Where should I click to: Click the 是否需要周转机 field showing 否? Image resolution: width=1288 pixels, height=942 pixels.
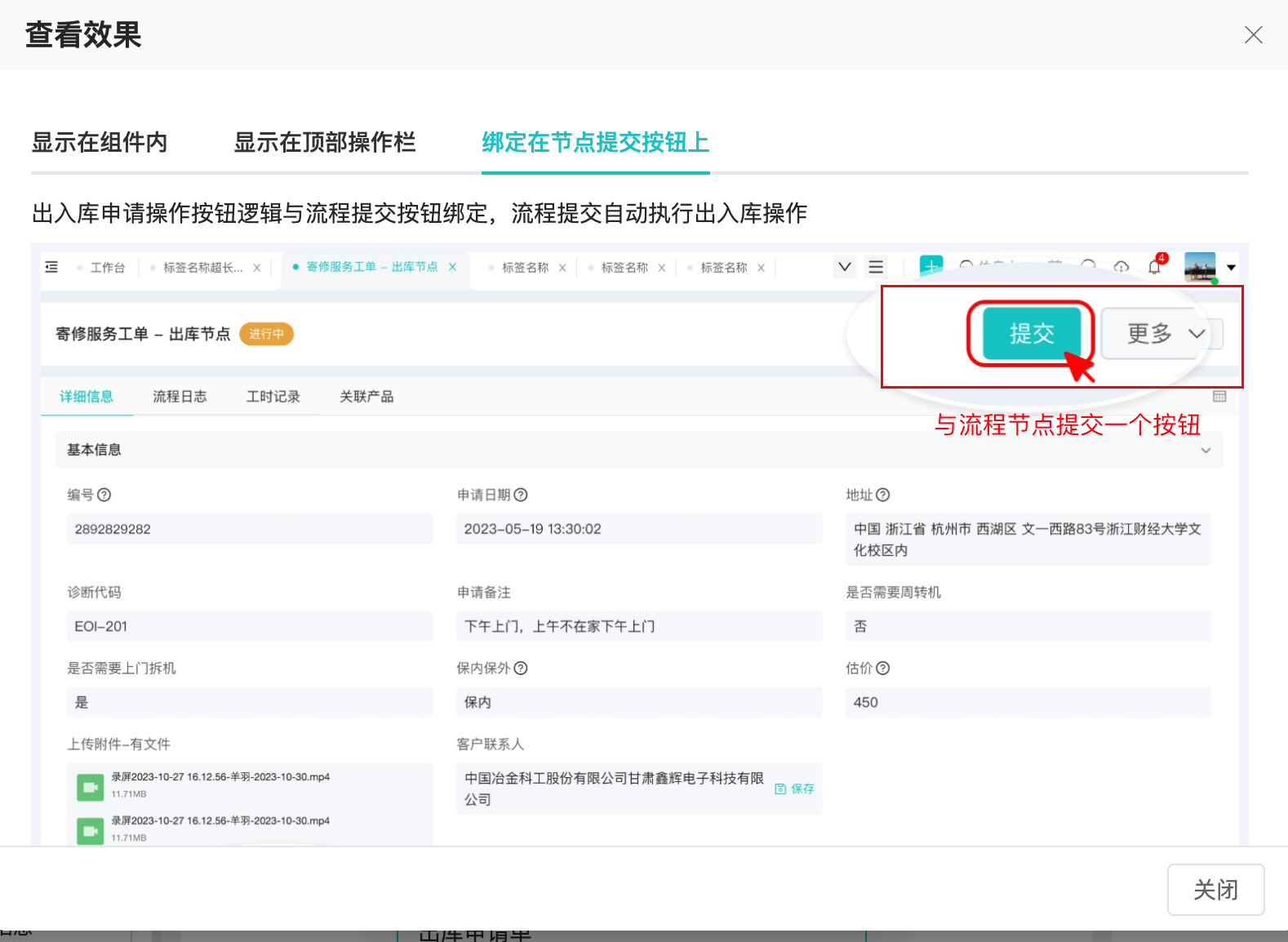click(1028, 626)
